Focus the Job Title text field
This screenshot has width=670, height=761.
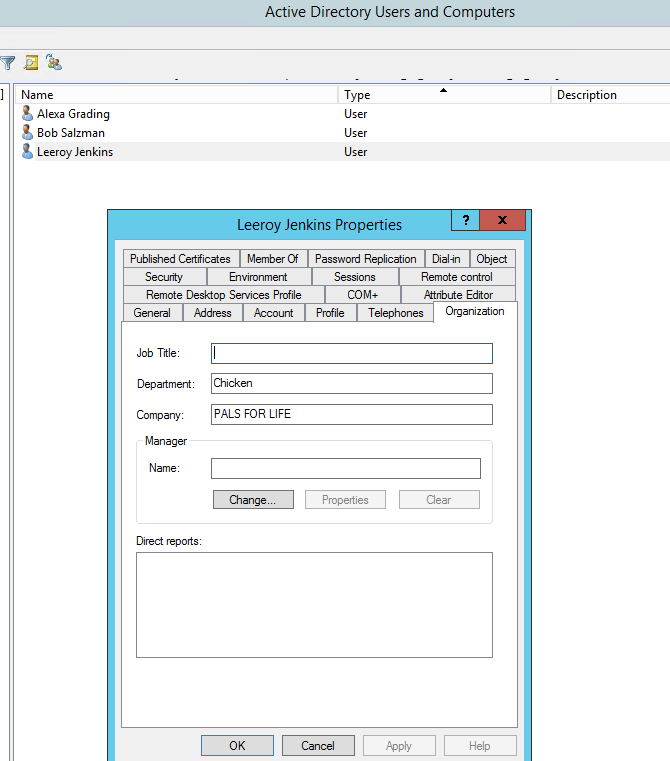pos(351,353)
